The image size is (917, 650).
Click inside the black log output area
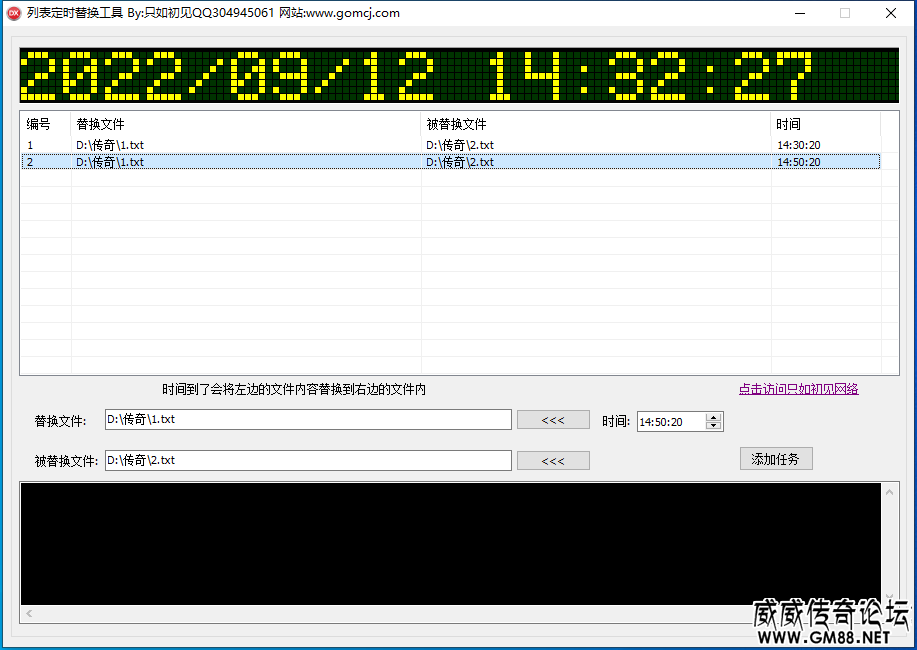[451, 544]
